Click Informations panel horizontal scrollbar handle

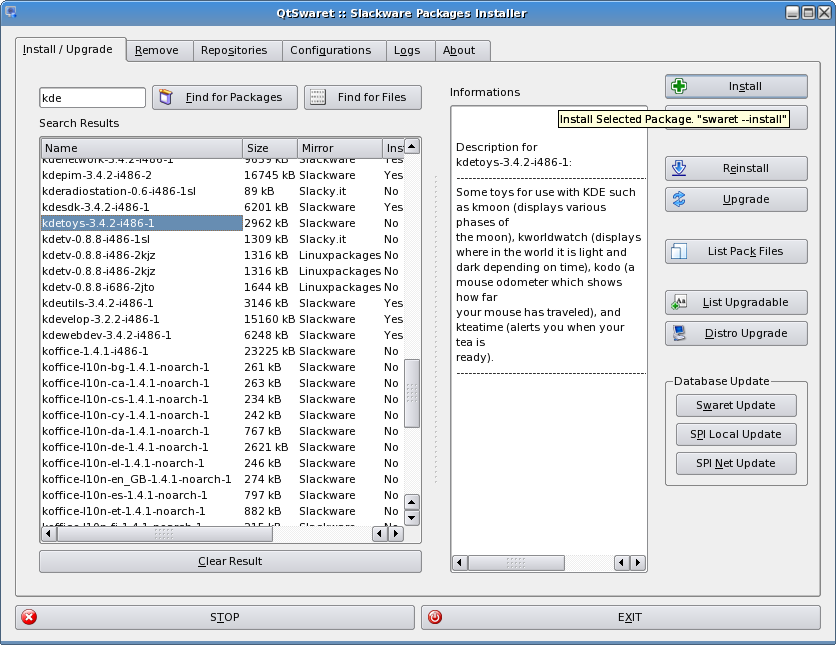coord(516,562)
